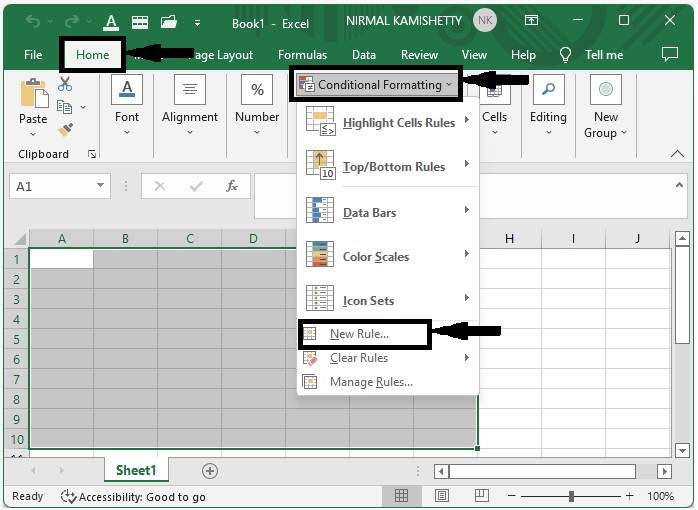
Task: Click the Format Painter brush icon
Action: click(x=65, y=130)
